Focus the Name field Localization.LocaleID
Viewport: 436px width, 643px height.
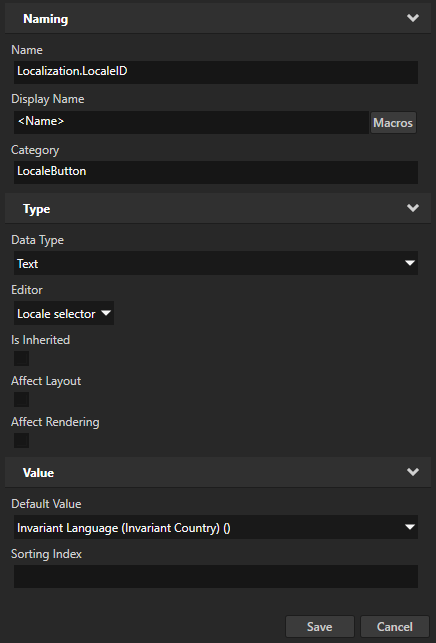tap(216, 72)
